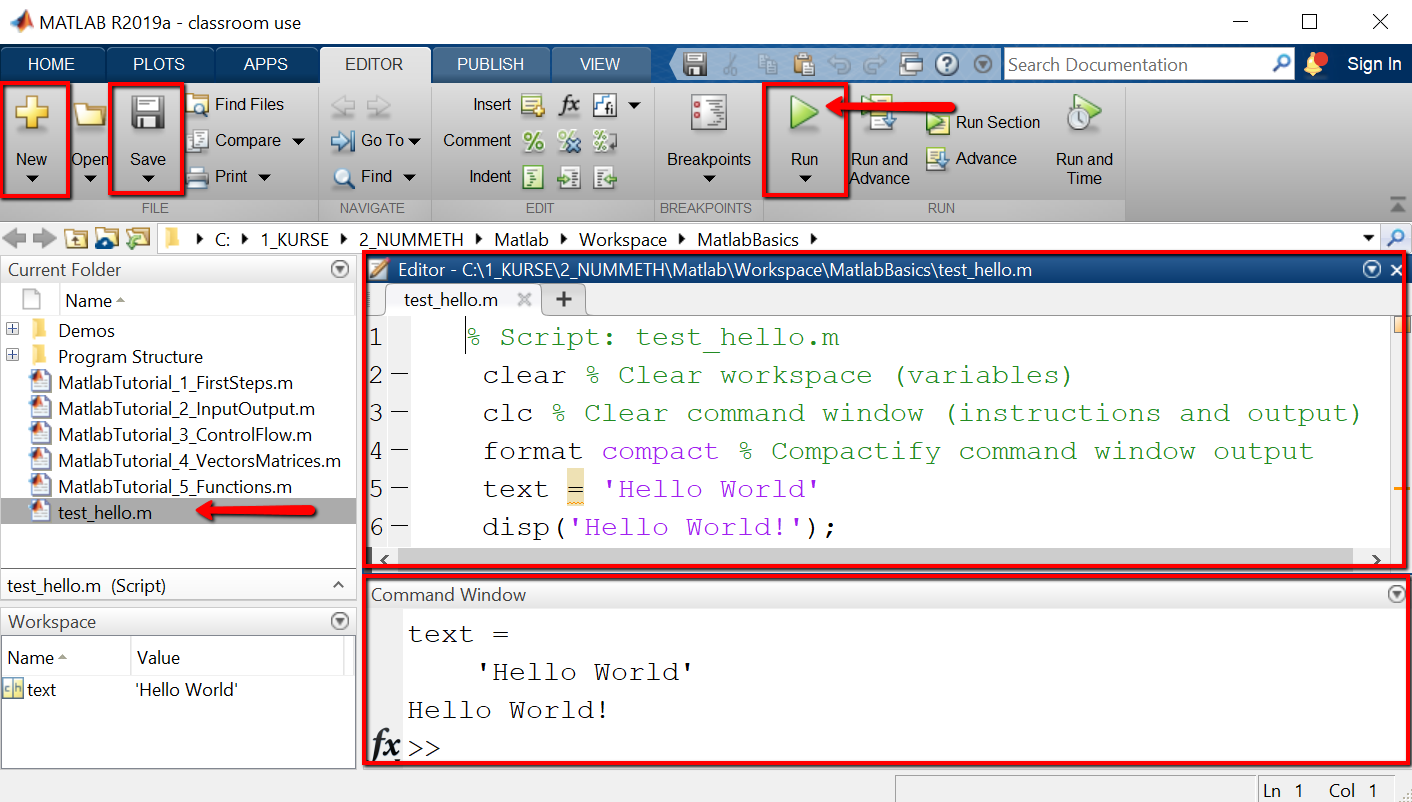Image resolution: width=1412 pixels, height=802 pixels.
Task: Open the Run dropdown arrow
Action: (x=805, y=178)
